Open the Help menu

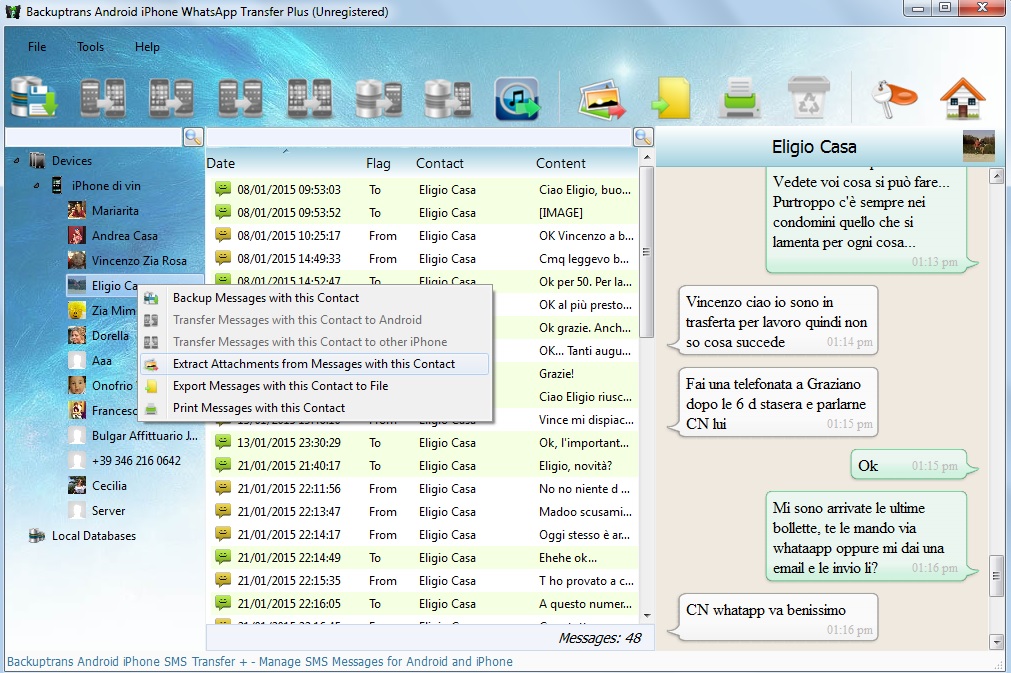147,46
